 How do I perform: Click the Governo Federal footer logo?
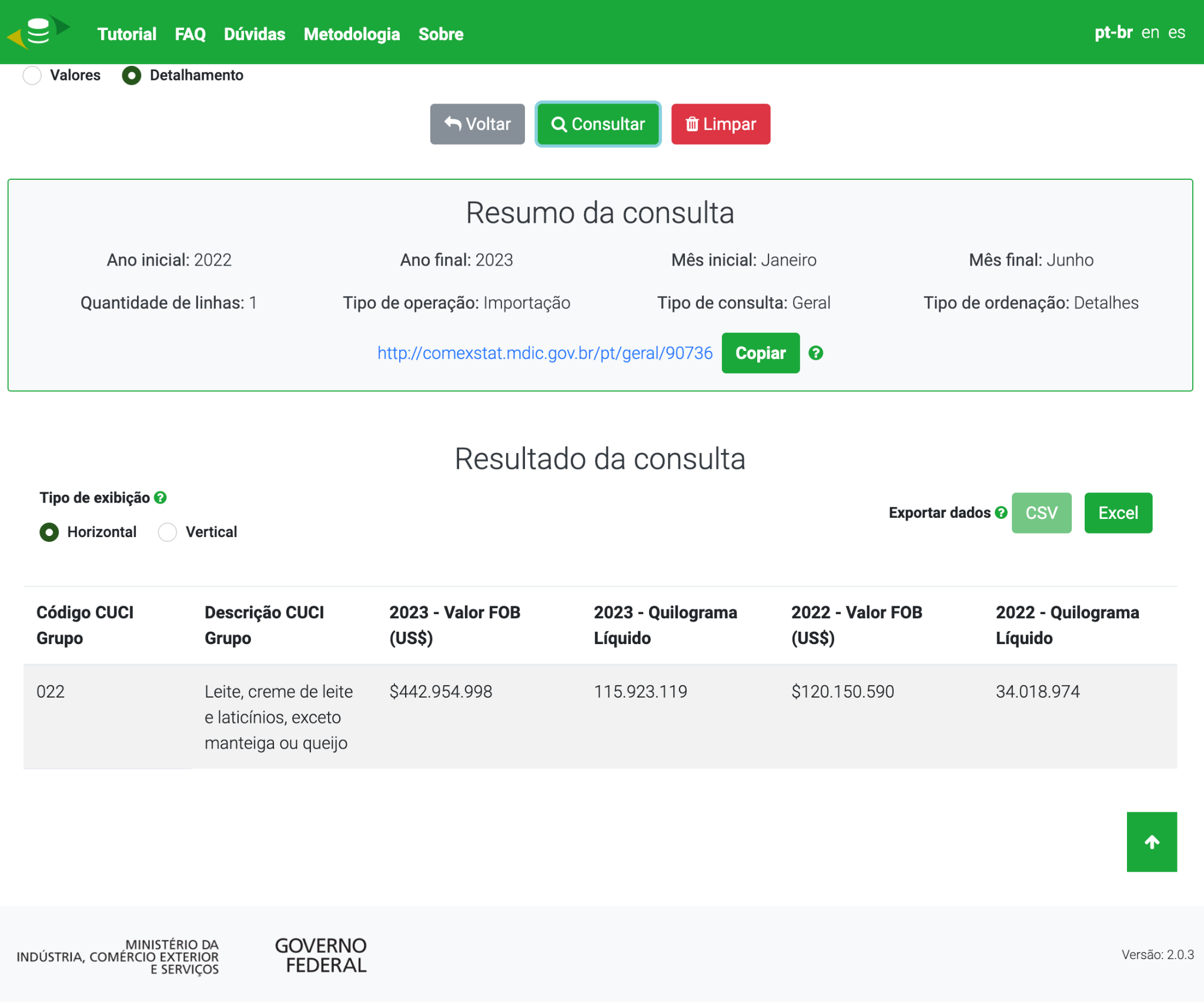[321, 955]
